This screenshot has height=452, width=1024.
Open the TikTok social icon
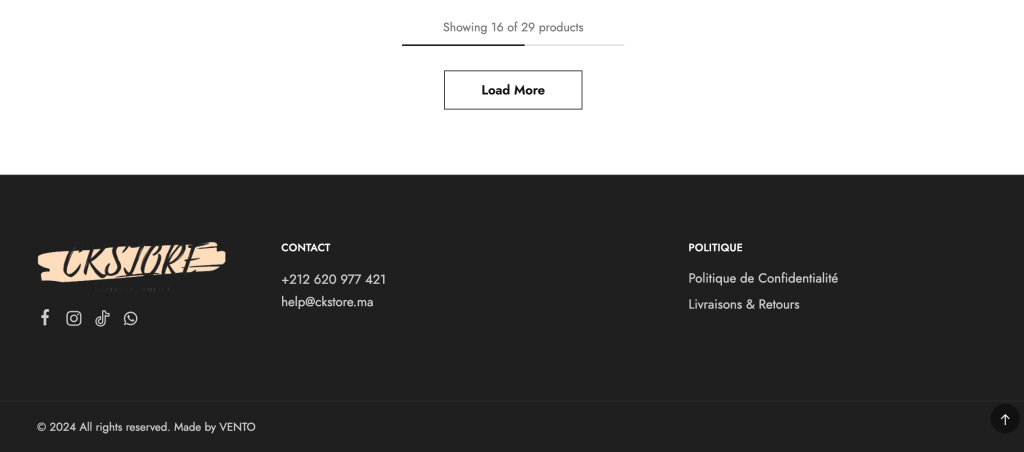(x=103, y=318)
